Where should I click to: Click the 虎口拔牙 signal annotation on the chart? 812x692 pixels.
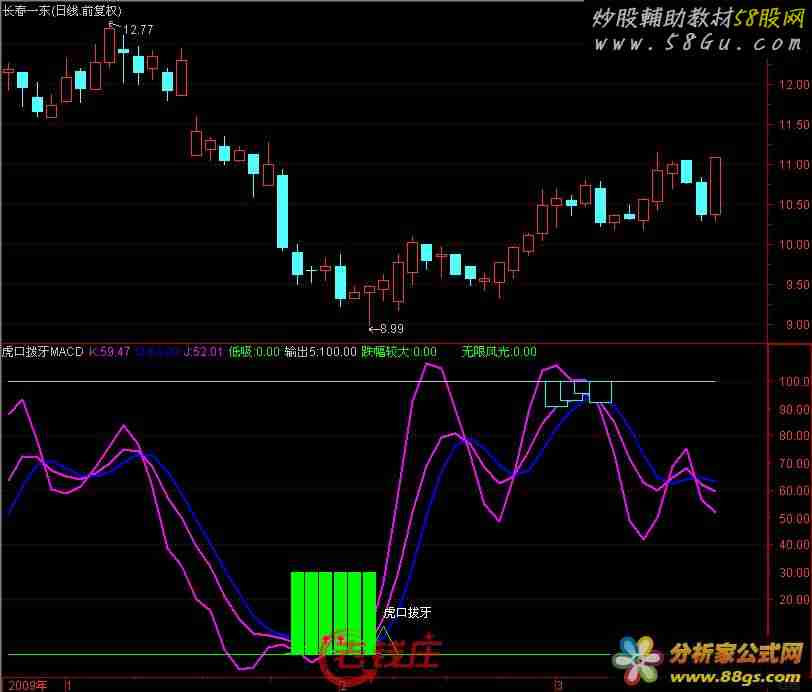[x=407, y=613]
